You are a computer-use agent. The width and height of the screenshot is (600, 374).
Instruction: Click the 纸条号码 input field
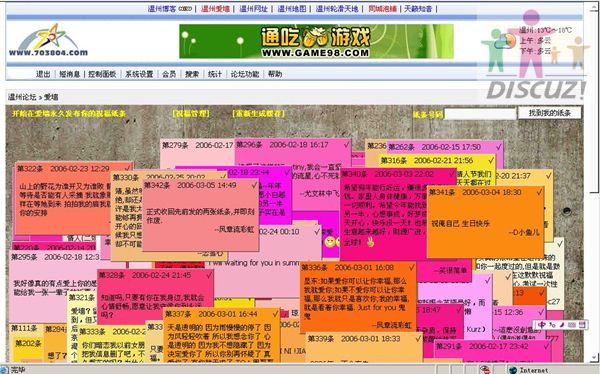coord(480,114)
